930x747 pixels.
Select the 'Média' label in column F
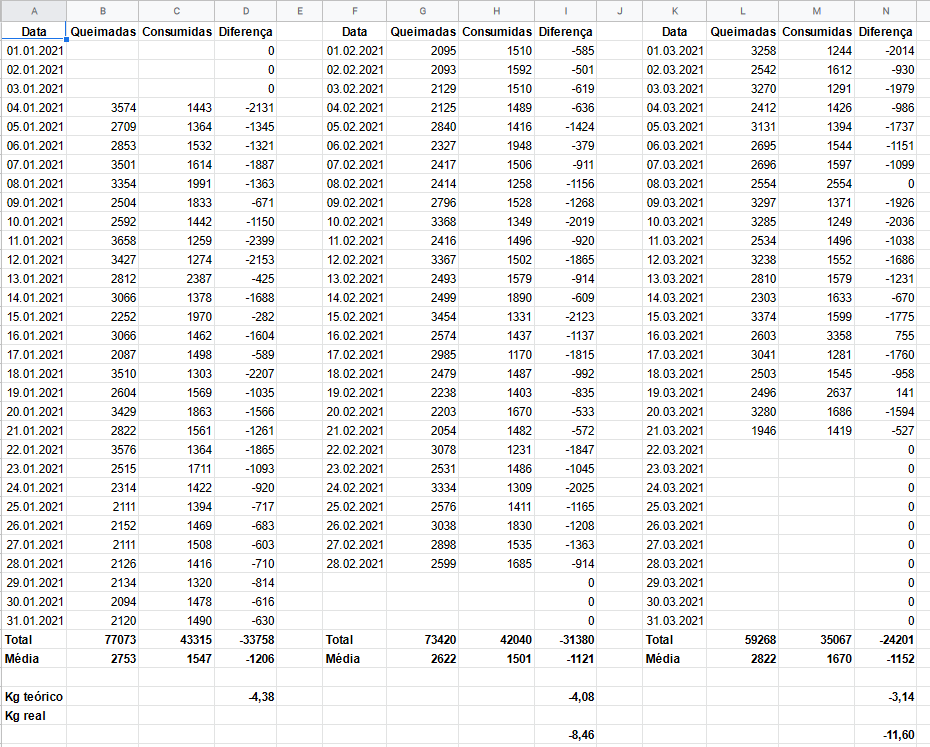pyautogui.click(x=355, y=658)
